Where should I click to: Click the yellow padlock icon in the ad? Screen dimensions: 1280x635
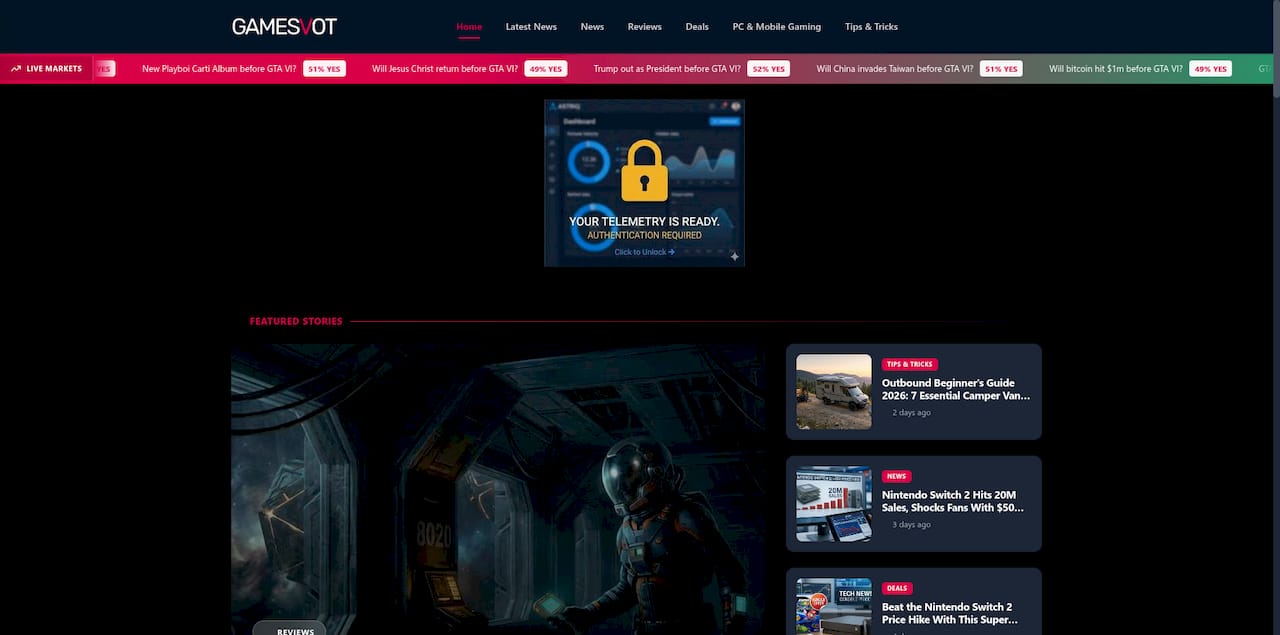coord(644,171)
